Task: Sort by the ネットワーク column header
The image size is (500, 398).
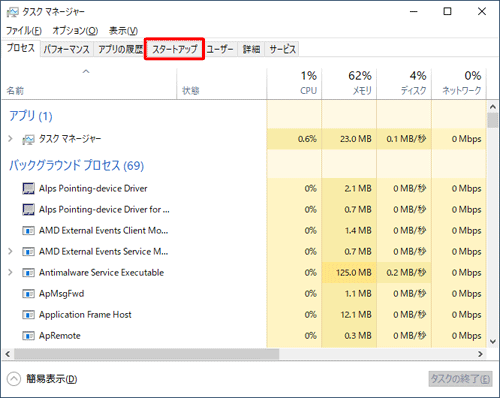Action: click(x=459, y=83)
